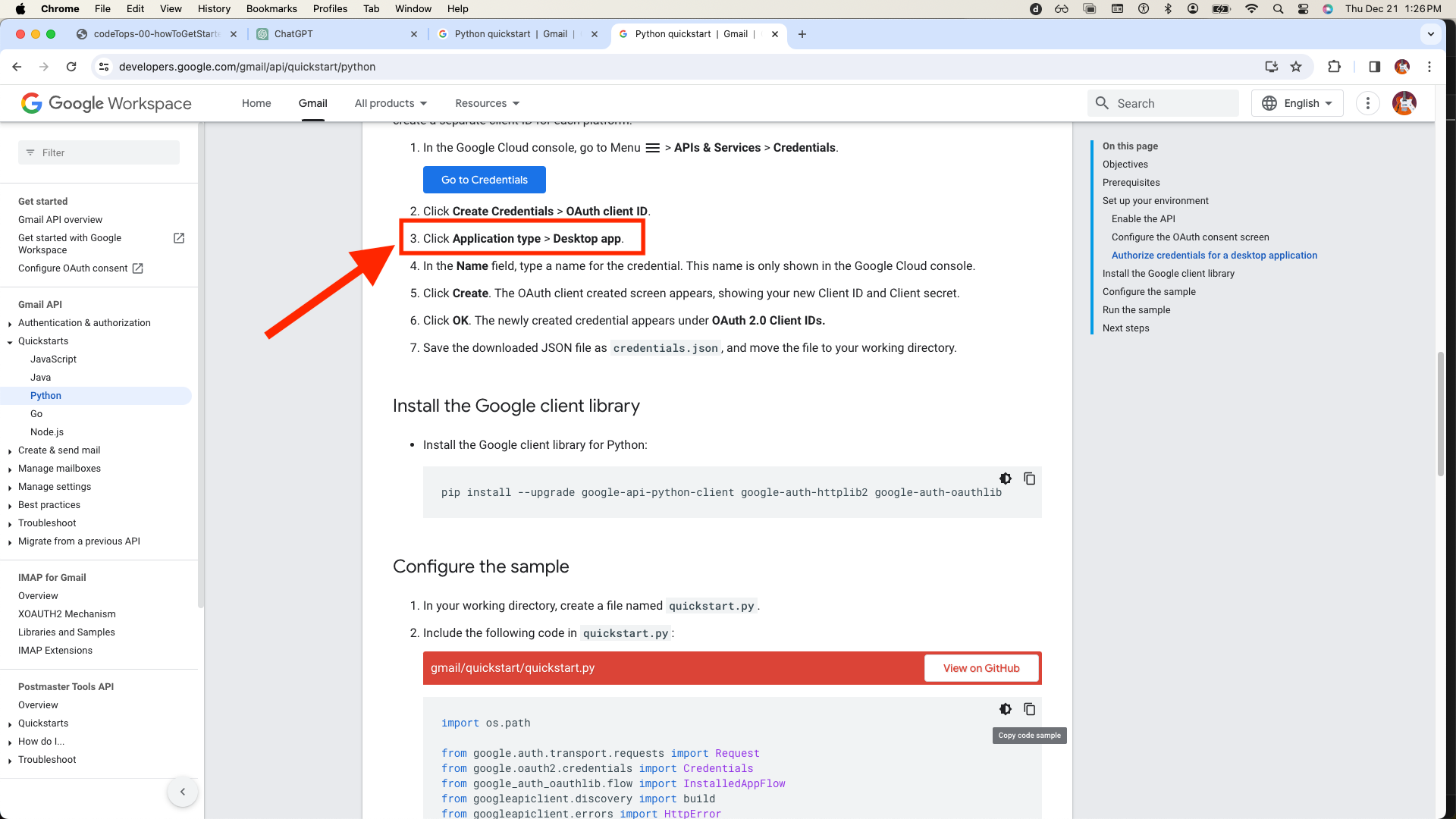Click the address bar URL
The image size is (1456, 819).
point(247,67)
